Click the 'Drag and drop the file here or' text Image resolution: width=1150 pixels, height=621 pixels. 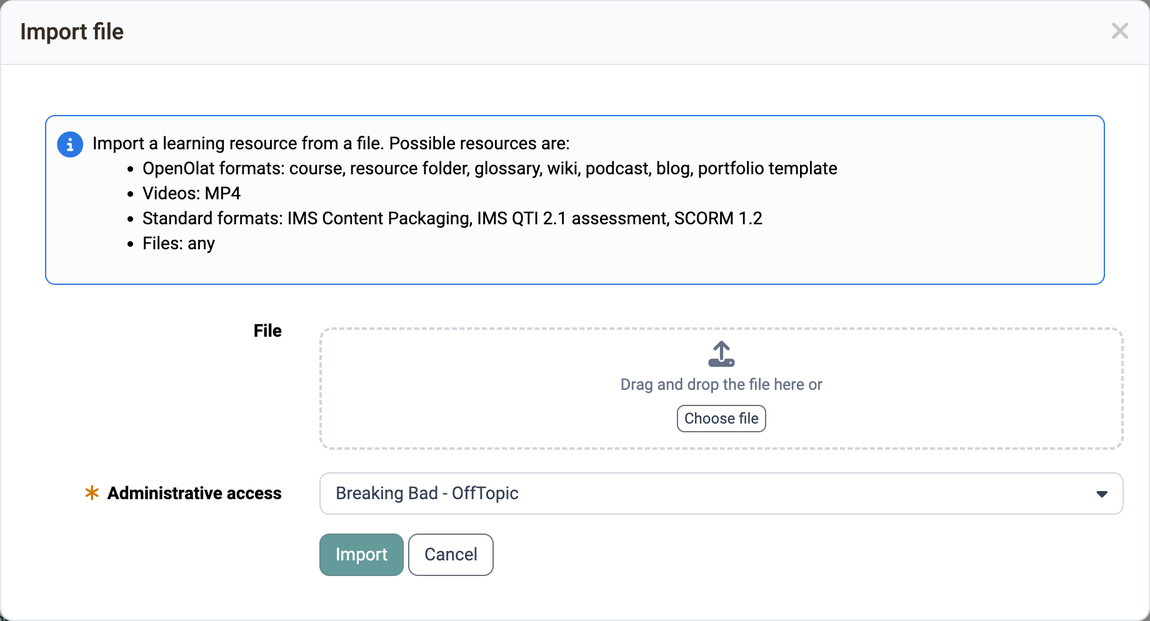pos(721,385)
